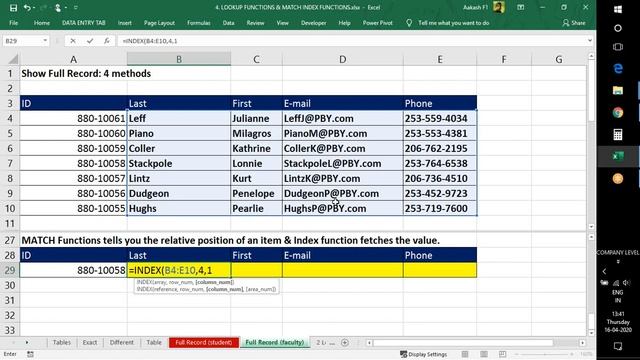This screenshot has width=640, height=360.
Task: Click the macro recording status bar icon
Action: coord(30,354)
